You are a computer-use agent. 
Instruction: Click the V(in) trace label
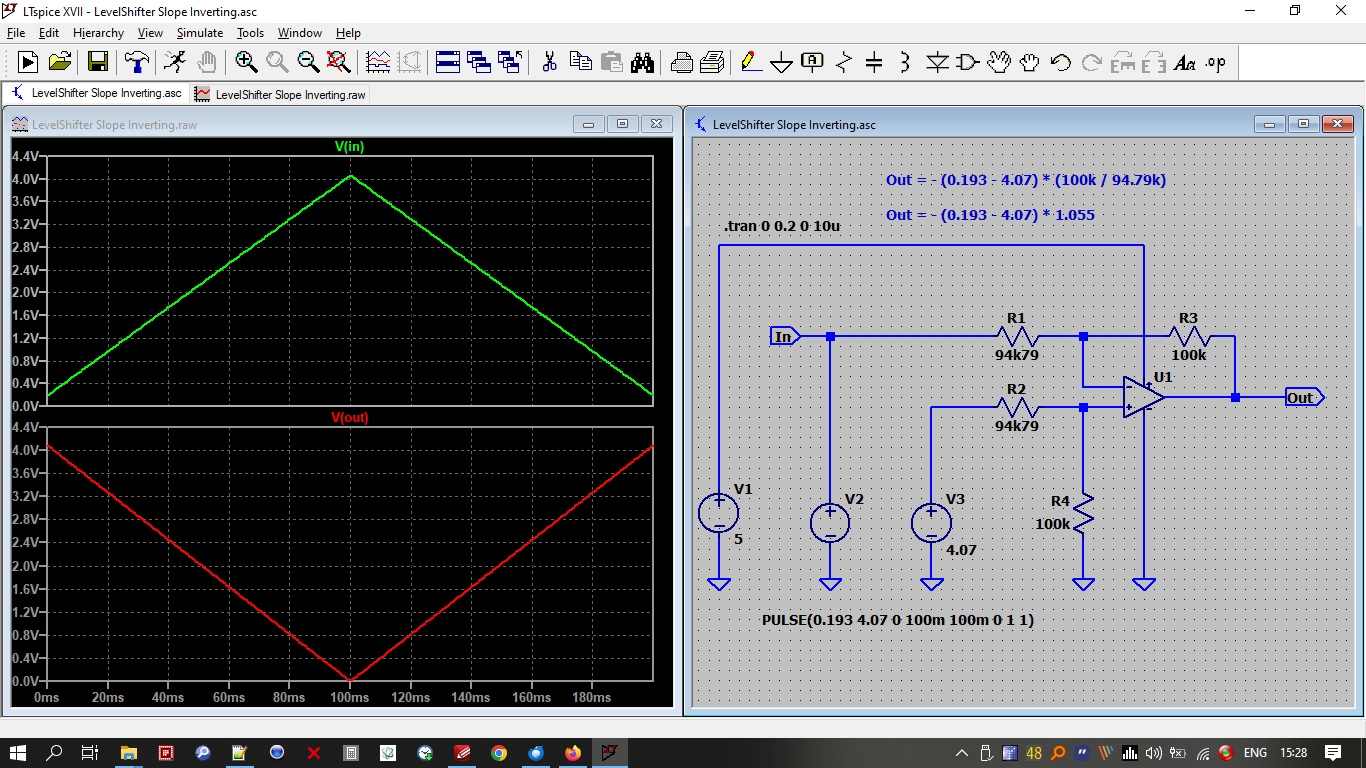pos(349,147)
